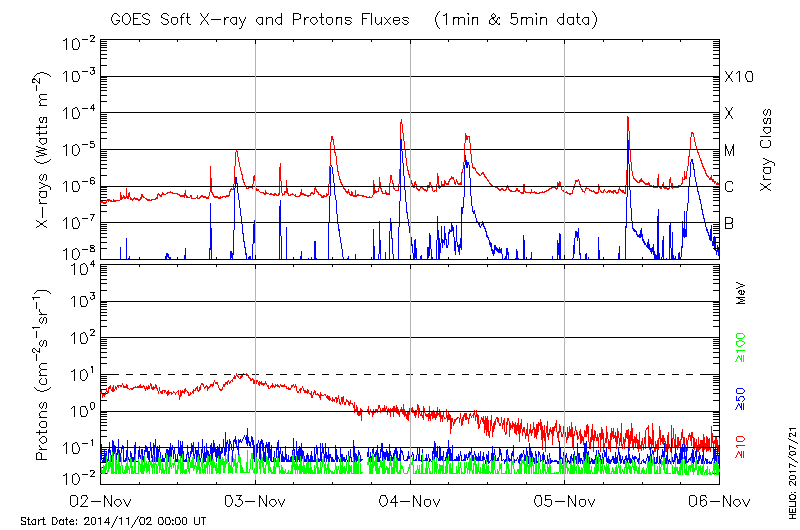Click the 10⁻³ tick label on X-ray axis
Image resolution: width=800 pixels, height=530 pixels.
coord(79,77)
